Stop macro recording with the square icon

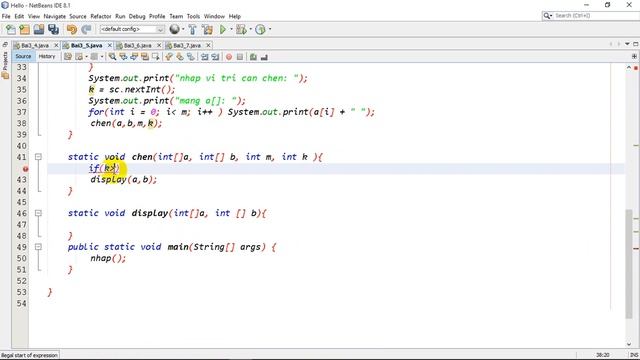240,57
